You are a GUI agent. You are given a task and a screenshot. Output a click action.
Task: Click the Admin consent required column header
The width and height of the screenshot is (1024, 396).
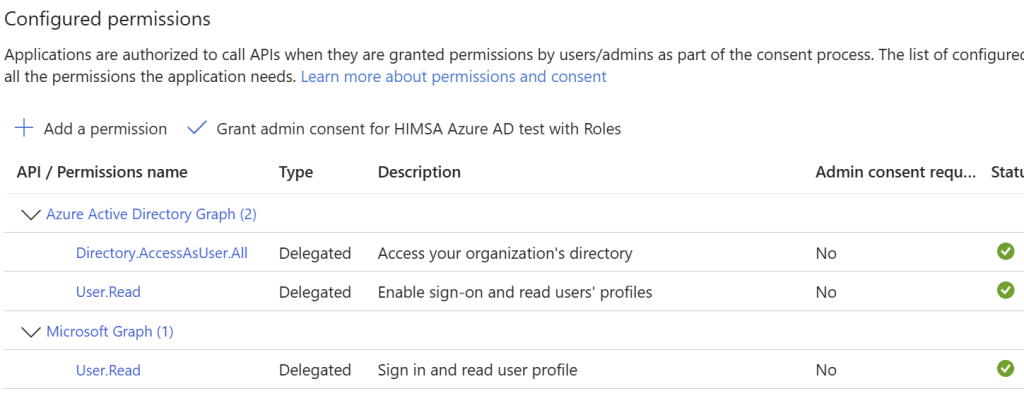pos(895,172)
